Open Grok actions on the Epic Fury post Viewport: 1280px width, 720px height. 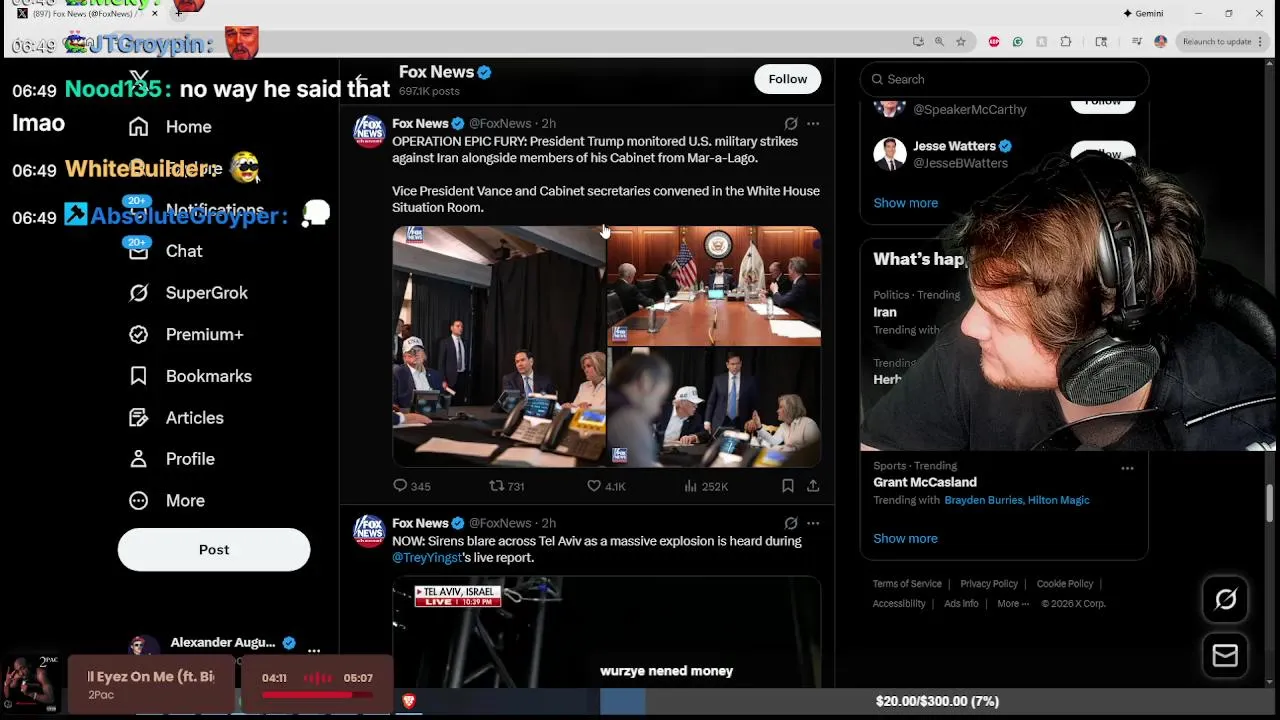[x=791, y=124]
